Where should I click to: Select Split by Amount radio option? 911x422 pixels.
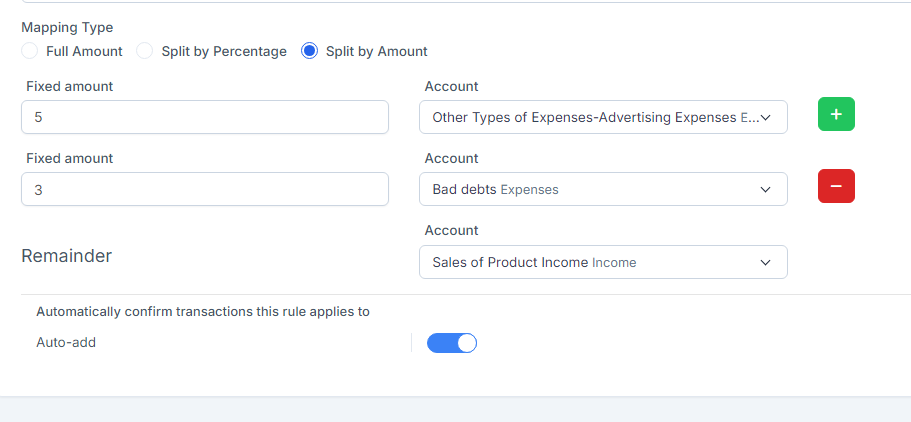(x=310, y=51)
